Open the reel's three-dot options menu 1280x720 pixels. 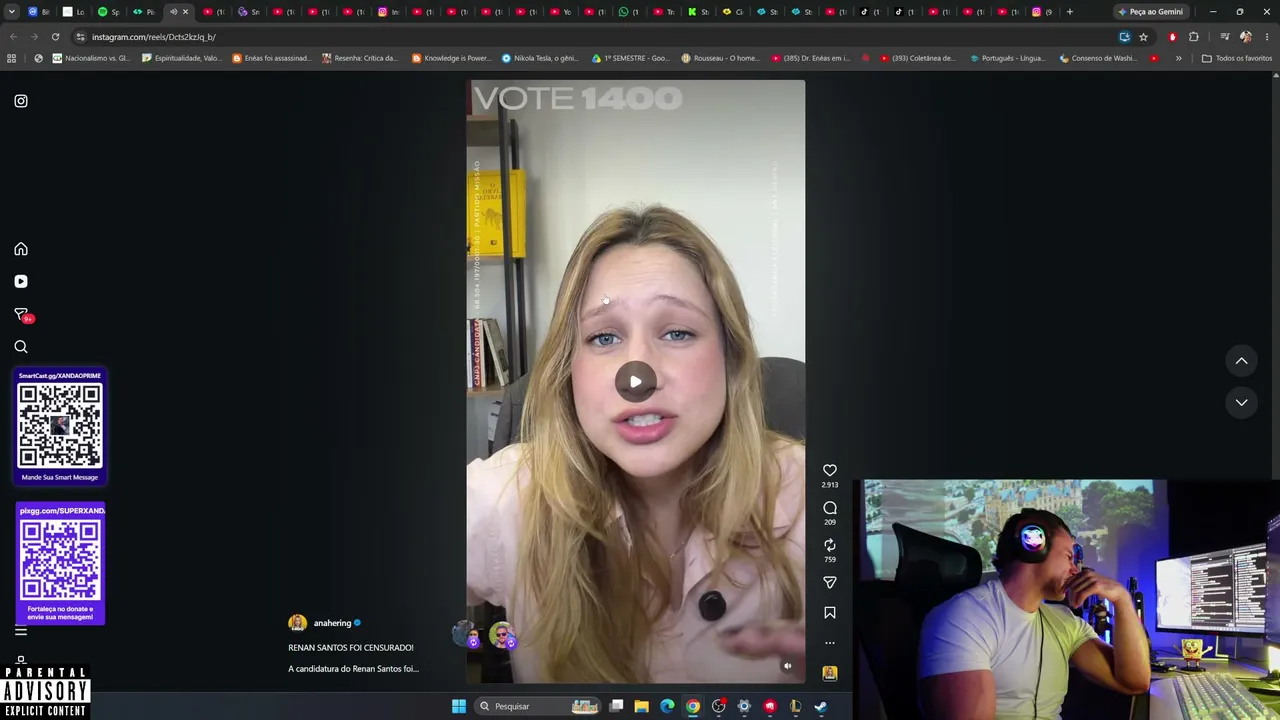[830, 643]
